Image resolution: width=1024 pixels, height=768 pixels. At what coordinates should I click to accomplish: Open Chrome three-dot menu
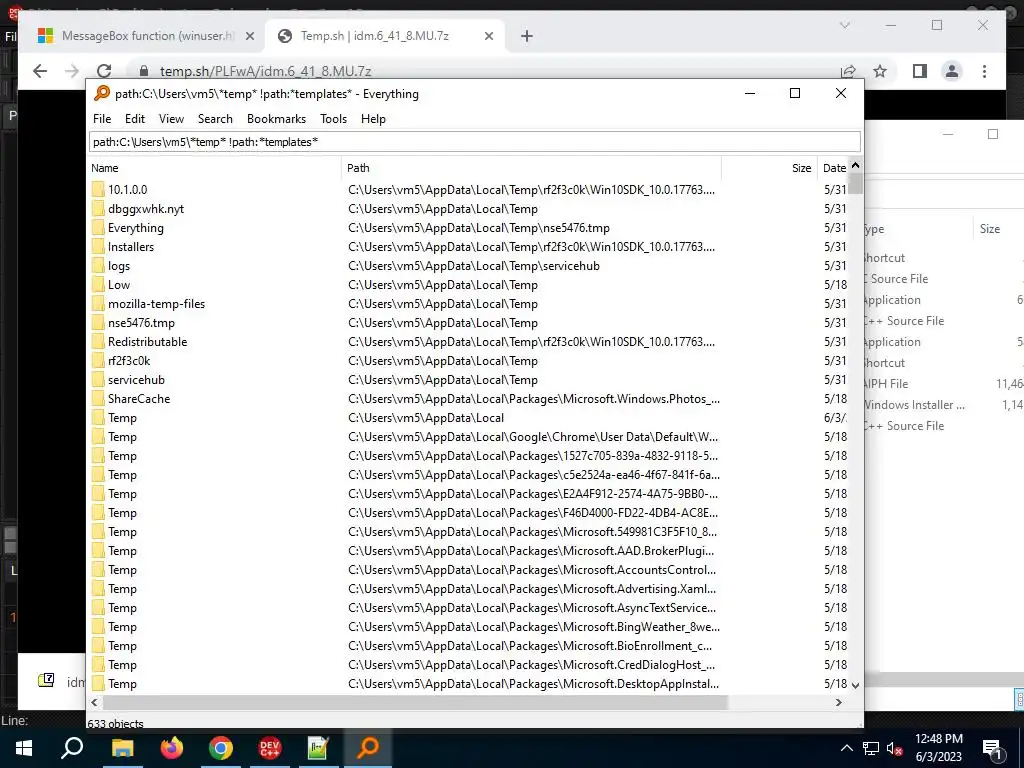(x=984, y=71)
